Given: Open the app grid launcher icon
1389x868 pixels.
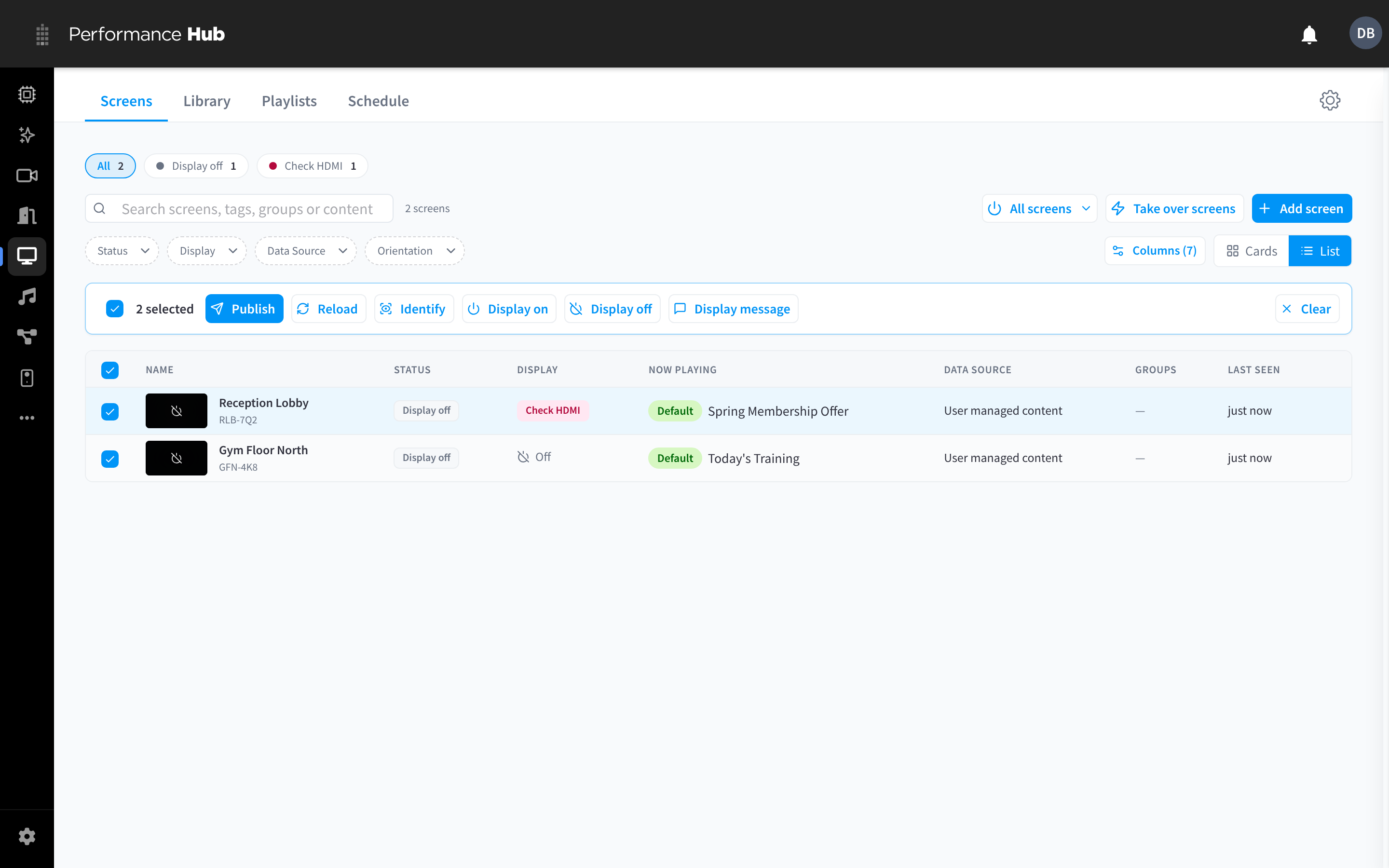Looking at the screenshot, I should click(42, 34).
